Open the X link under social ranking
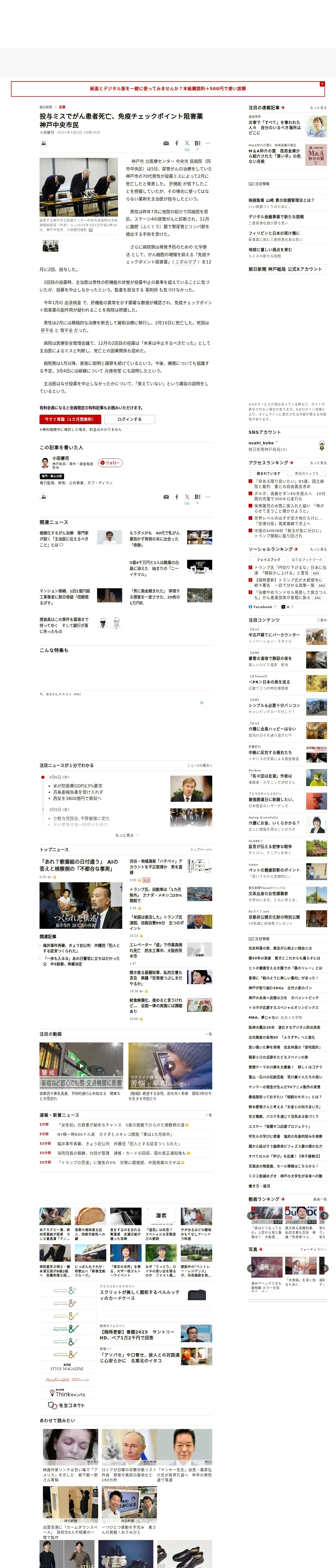Viewport: 336px width, 1568px height. pos(287,606)
